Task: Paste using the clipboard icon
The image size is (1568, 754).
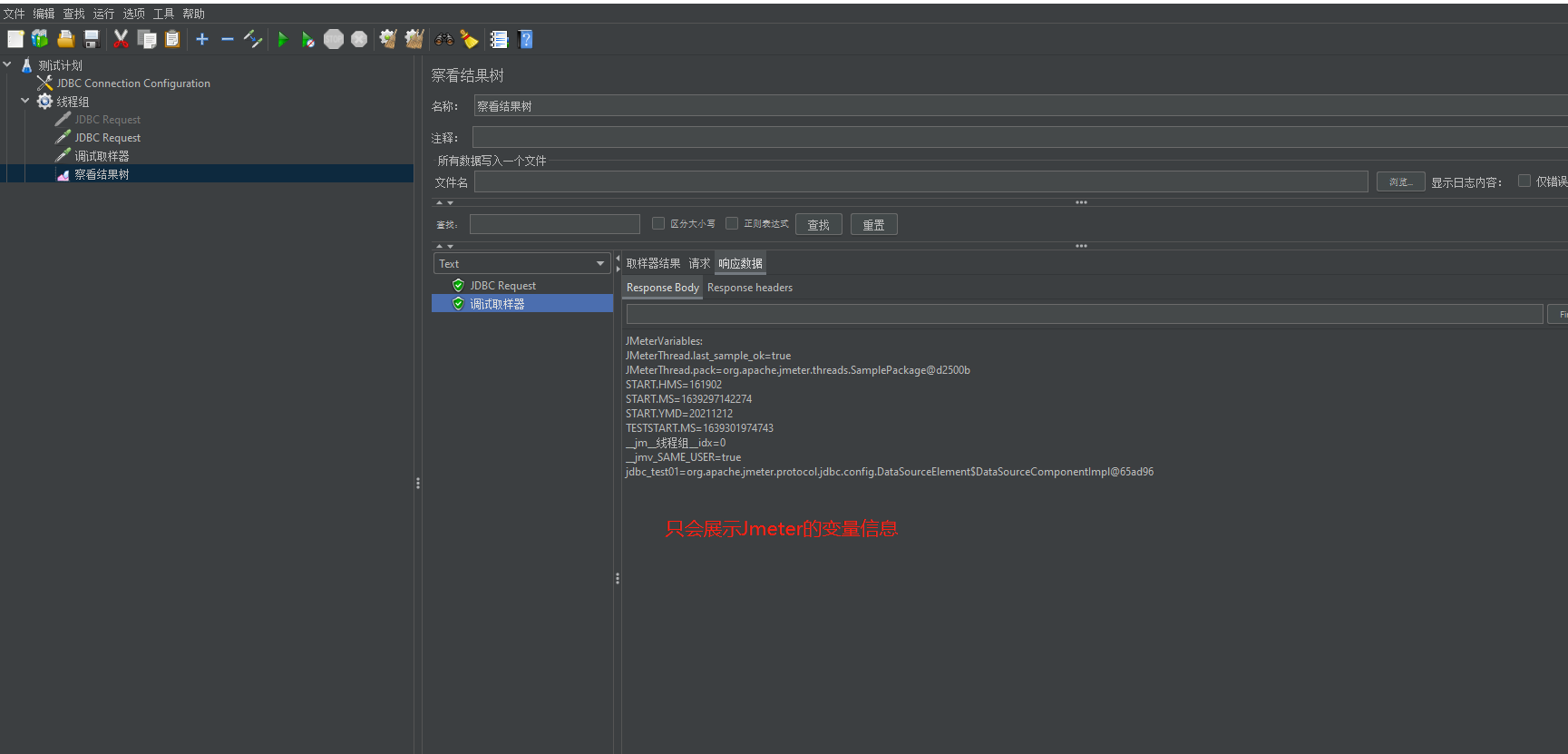Action: [x=172, y=39]
